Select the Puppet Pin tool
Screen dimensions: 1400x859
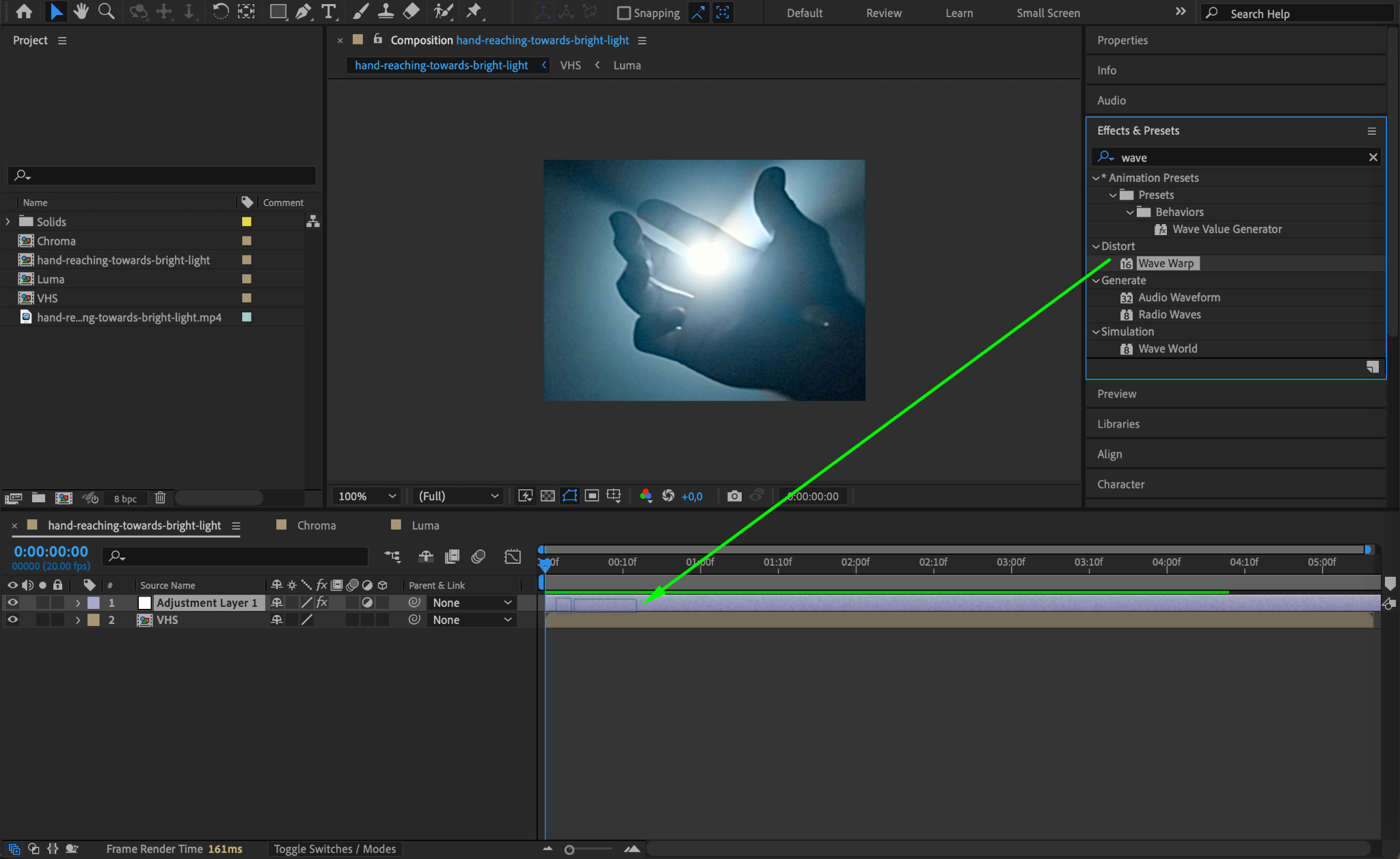(473, 12)
